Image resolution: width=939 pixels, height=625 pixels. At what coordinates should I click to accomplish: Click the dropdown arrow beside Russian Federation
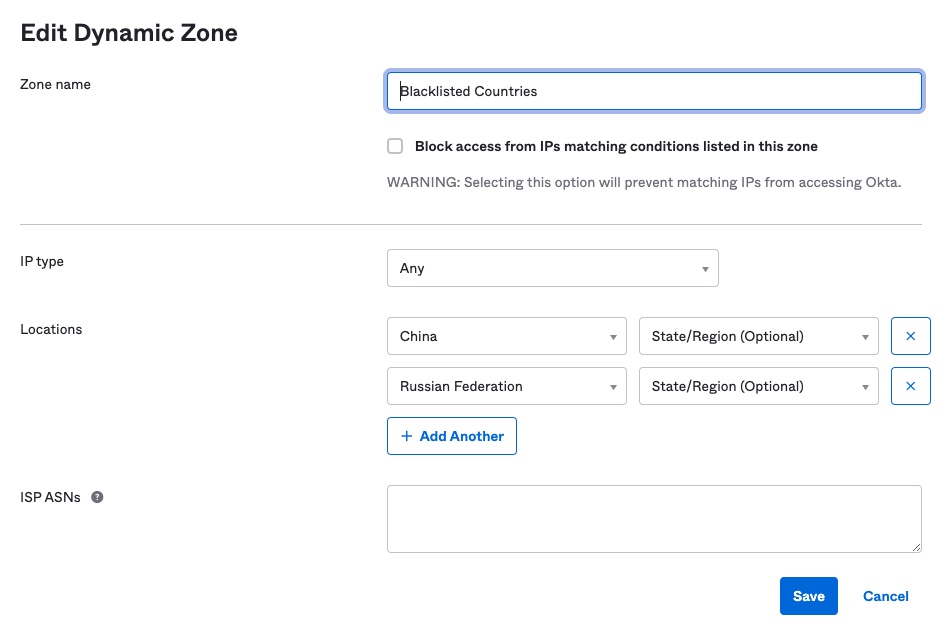pos(614,386)
